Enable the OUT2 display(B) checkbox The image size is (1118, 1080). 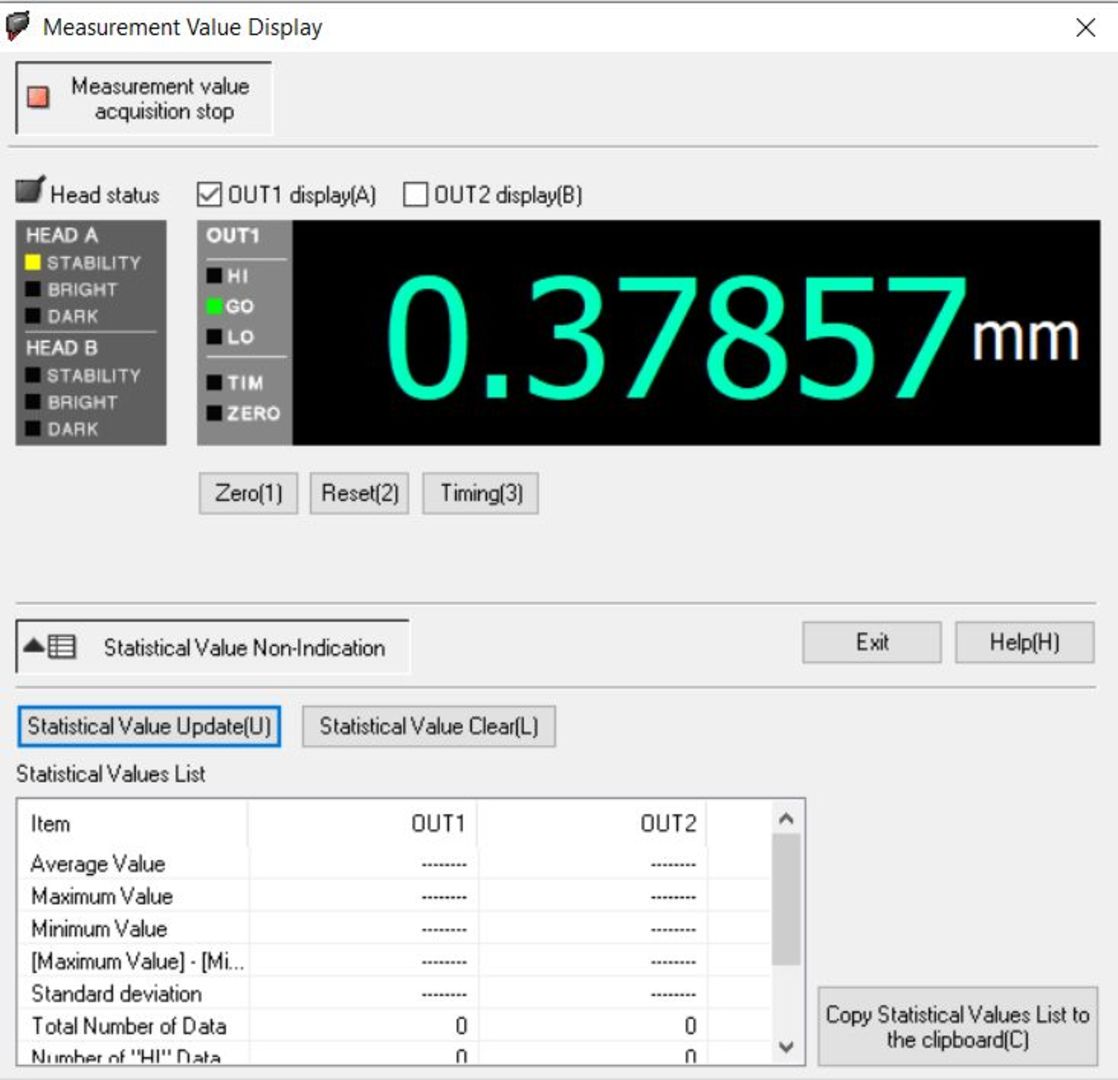(416, 195)
